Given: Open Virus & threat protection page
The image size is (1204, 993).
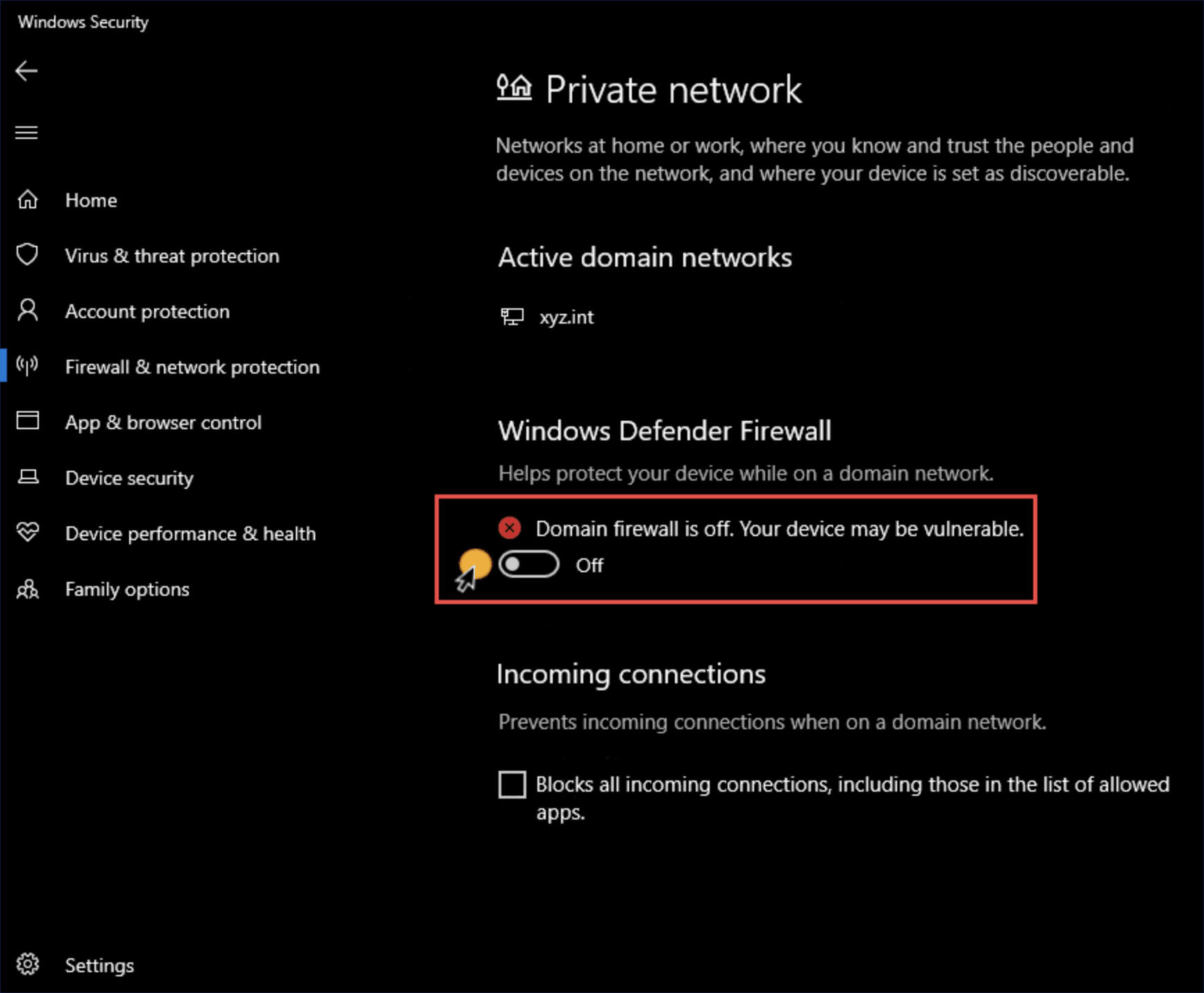Looking at the screenshot, I should click(172, 256).
